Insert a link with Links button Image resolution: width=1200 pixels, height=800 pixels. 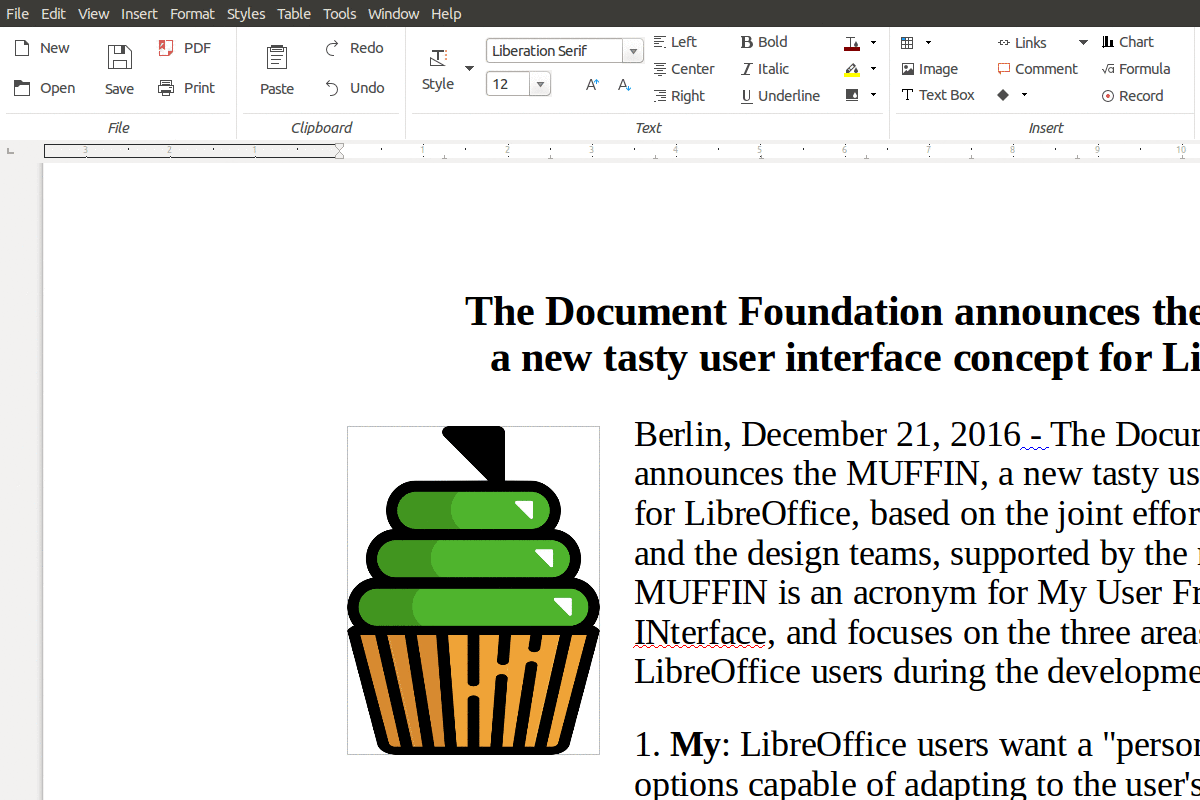pos(1021,43)
